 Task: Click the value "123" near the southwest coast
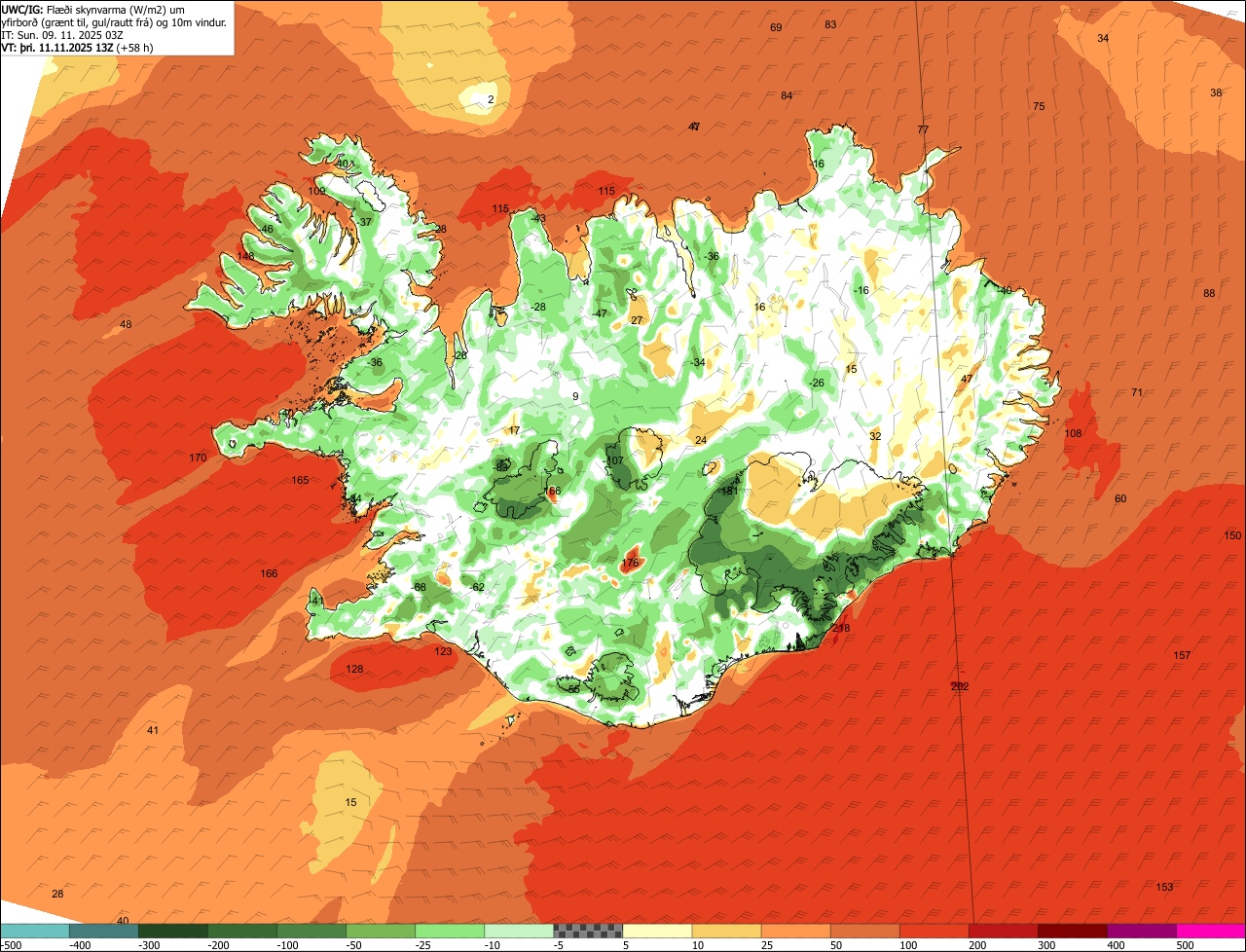point(443,651)
